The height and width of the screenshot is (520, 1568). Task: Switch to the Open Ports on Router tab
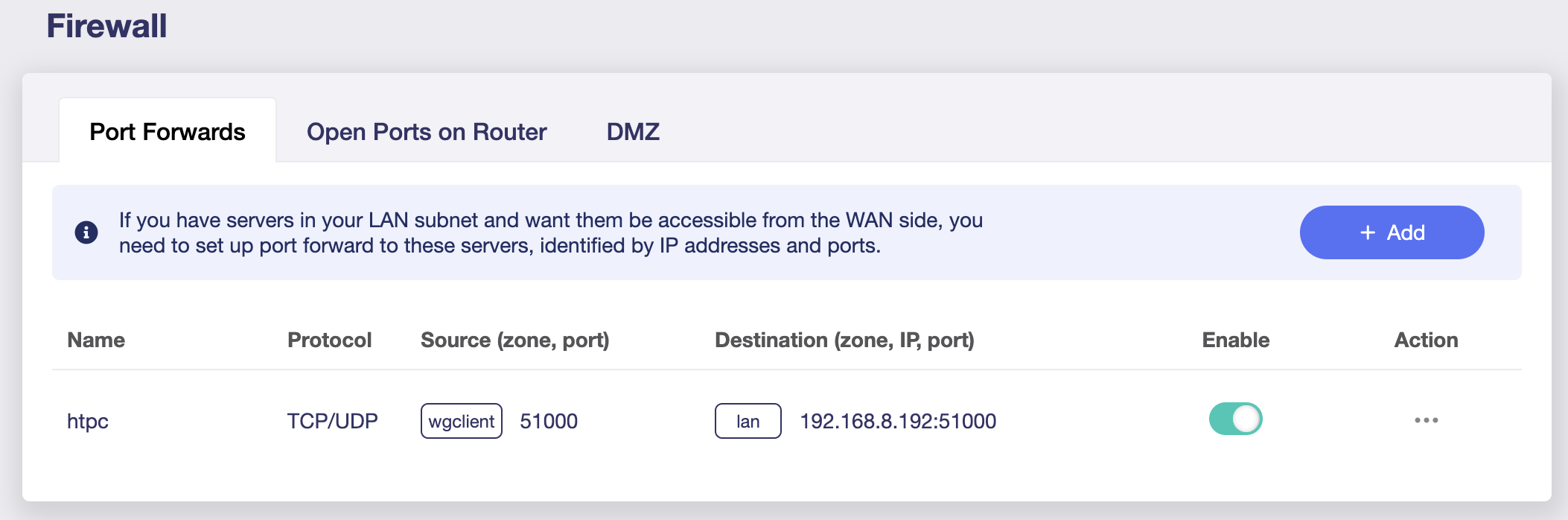tap(427, 132)
